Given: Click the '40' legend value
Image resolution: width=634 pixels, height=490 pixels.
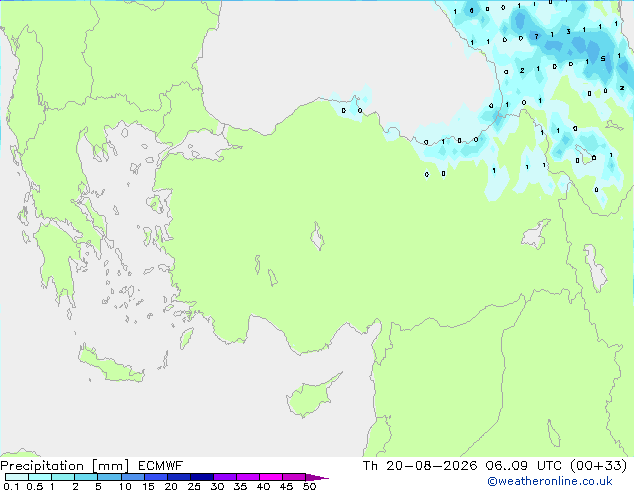Looking at the screenshot, I should click(x=263, y=486).
